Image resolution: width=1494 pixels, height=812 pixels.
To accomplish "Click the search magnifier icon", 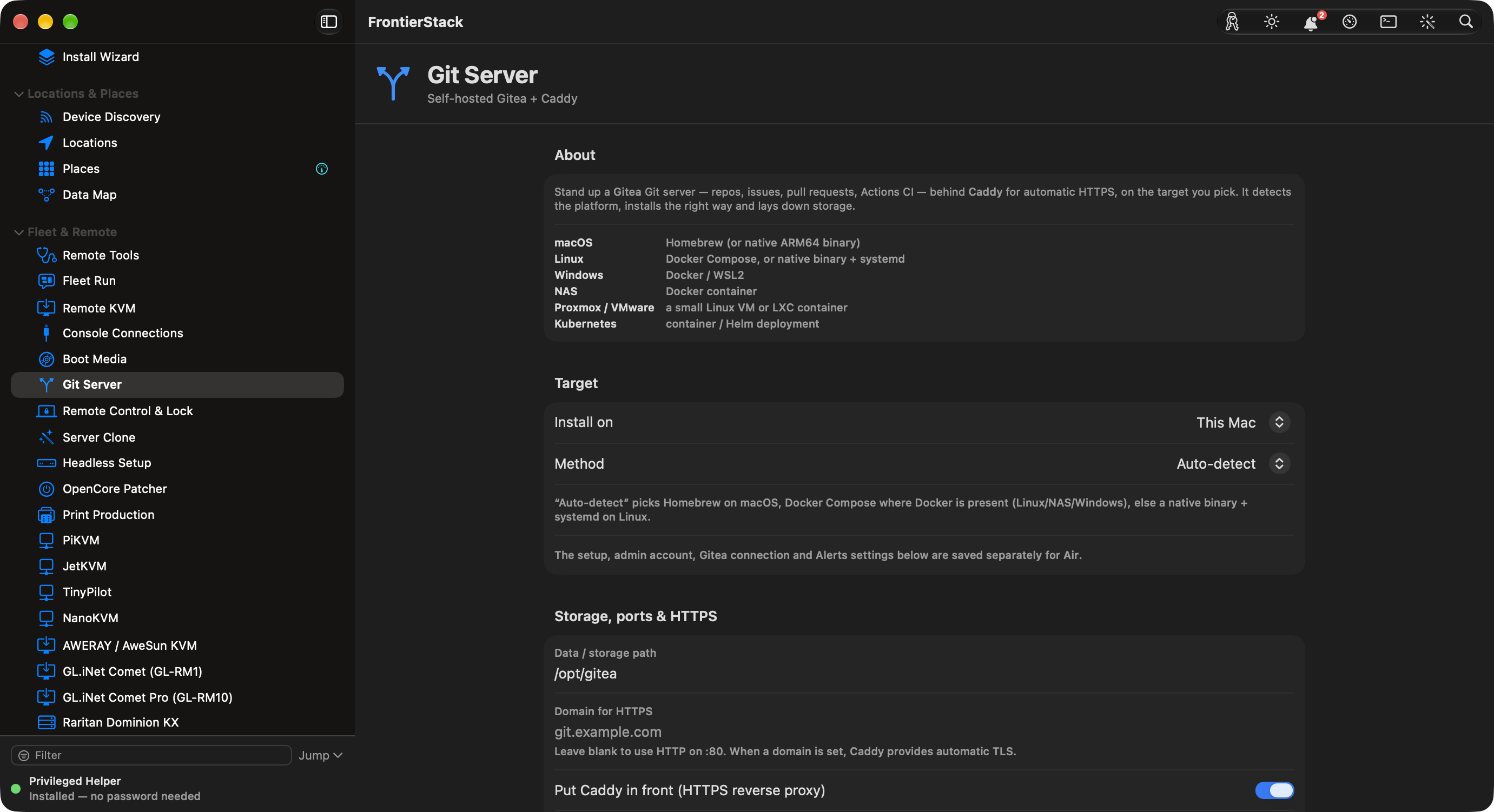I will click(1465, 22).
